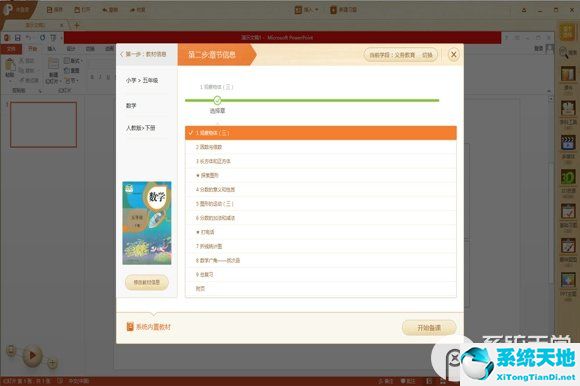Click the search magnifier in right sidebar
This screenshot has height=386, width=580.
coord(564,53)
